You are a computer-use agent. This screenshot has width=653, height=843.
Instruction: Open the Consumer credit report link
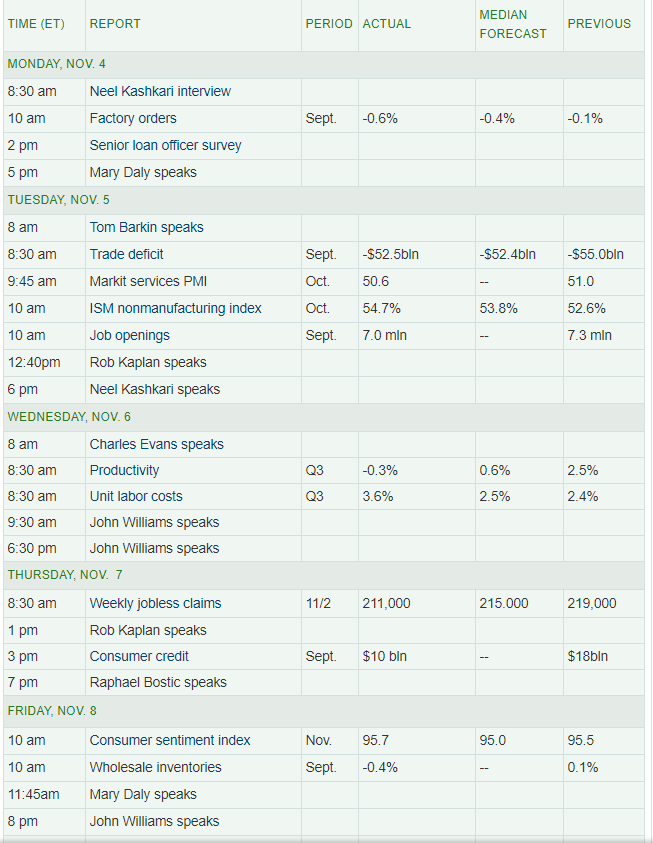pos(139,656)
